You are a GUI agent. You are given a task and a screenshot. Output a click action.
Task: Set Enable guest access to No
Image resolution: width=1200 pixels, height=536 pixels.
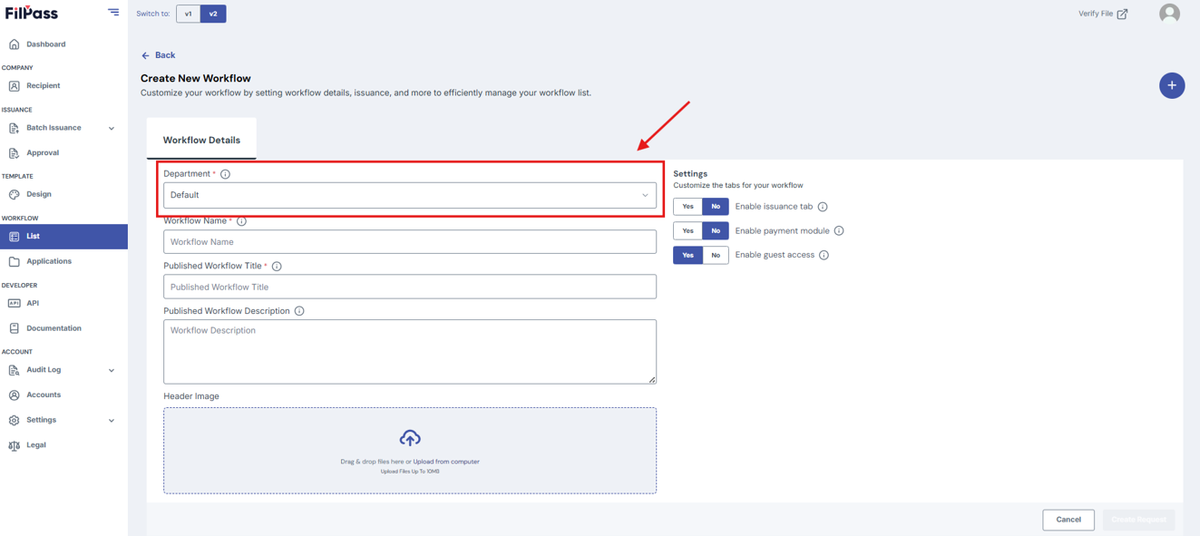(715, 255)
